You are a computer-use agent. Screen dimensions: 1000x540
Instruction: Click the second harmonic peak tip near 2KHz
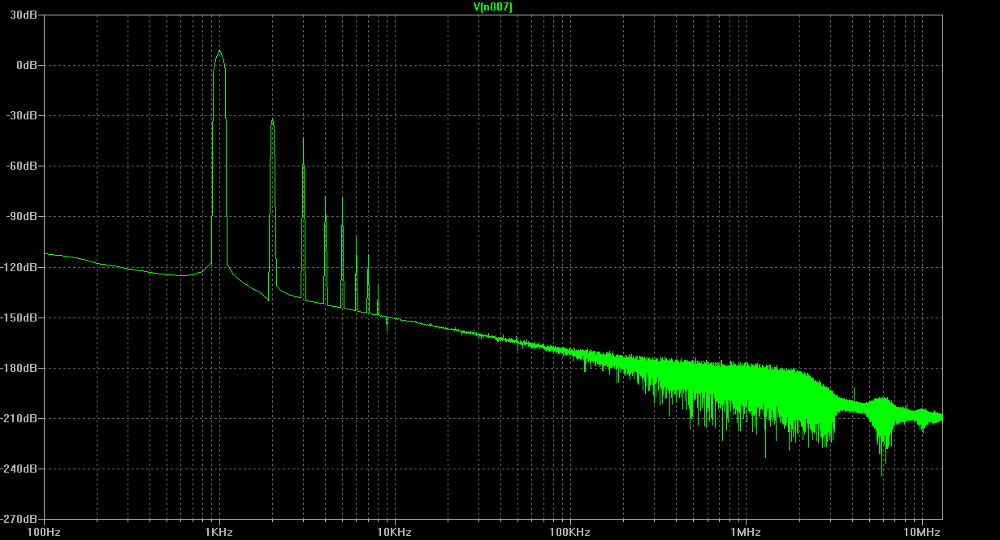point(272,119)
